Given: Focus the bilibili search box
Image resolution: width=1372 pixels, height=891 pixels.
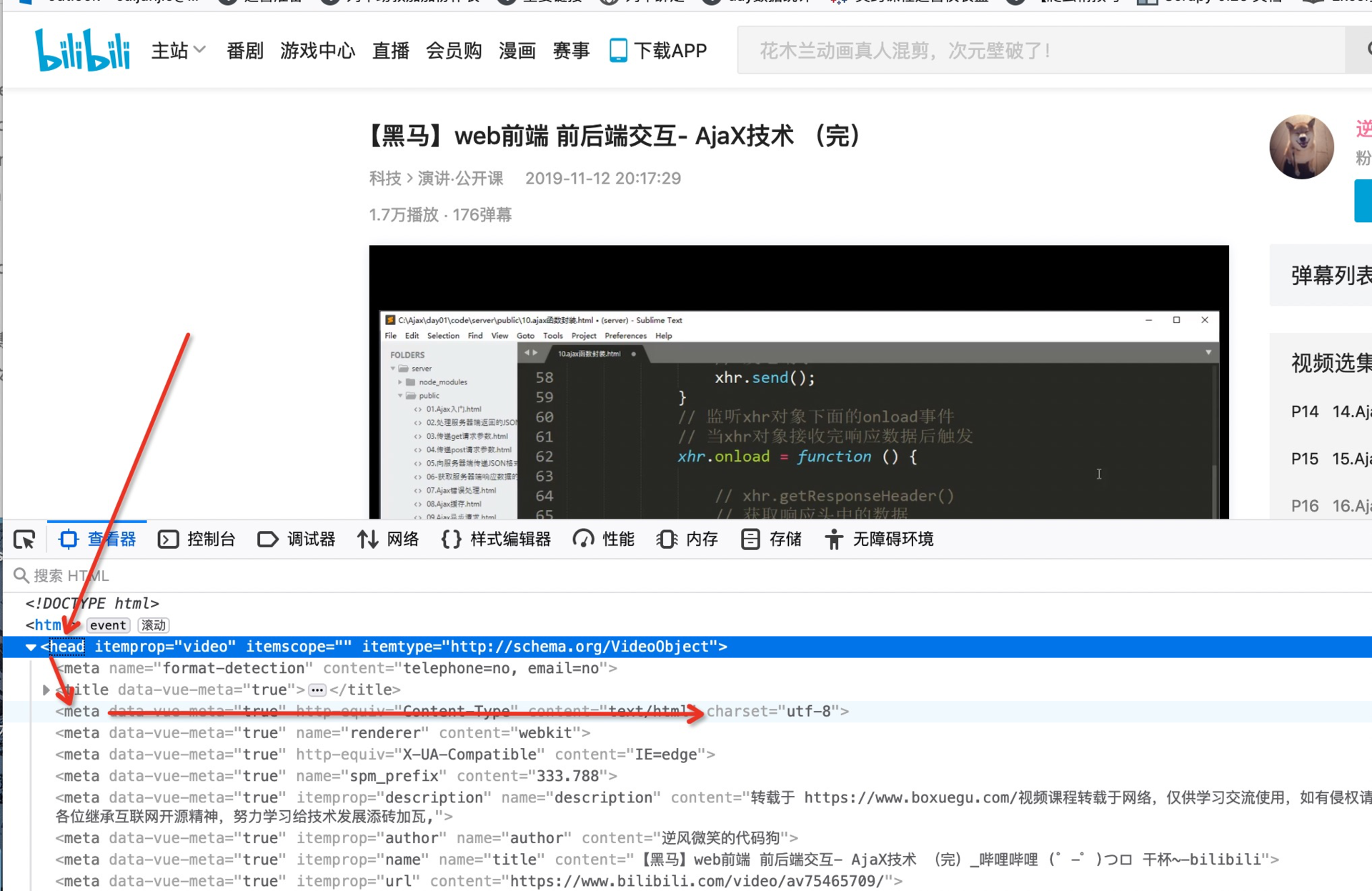Looking at the screenshot, I should coord(1040,50).
